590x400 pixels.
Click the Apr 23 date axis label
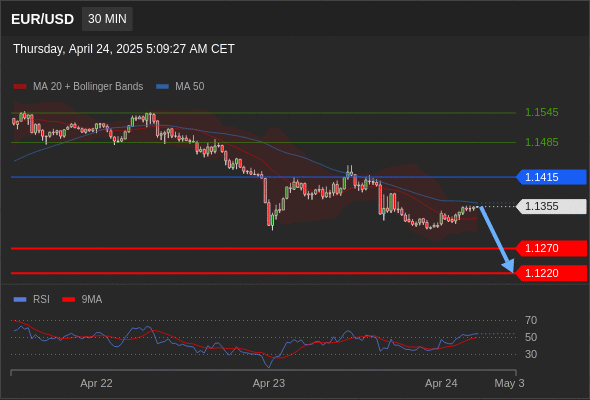pyautogui.click(x=269, y=383)
